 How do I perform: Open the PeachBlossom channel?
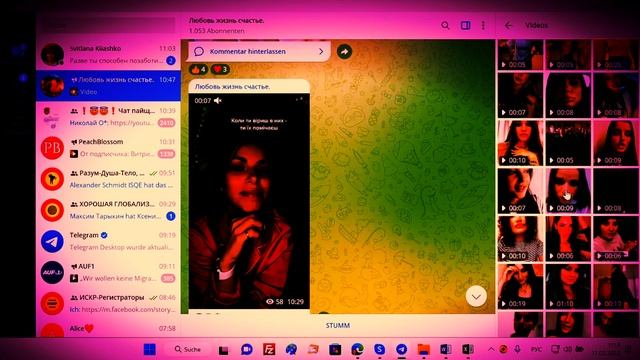[108, 148]
